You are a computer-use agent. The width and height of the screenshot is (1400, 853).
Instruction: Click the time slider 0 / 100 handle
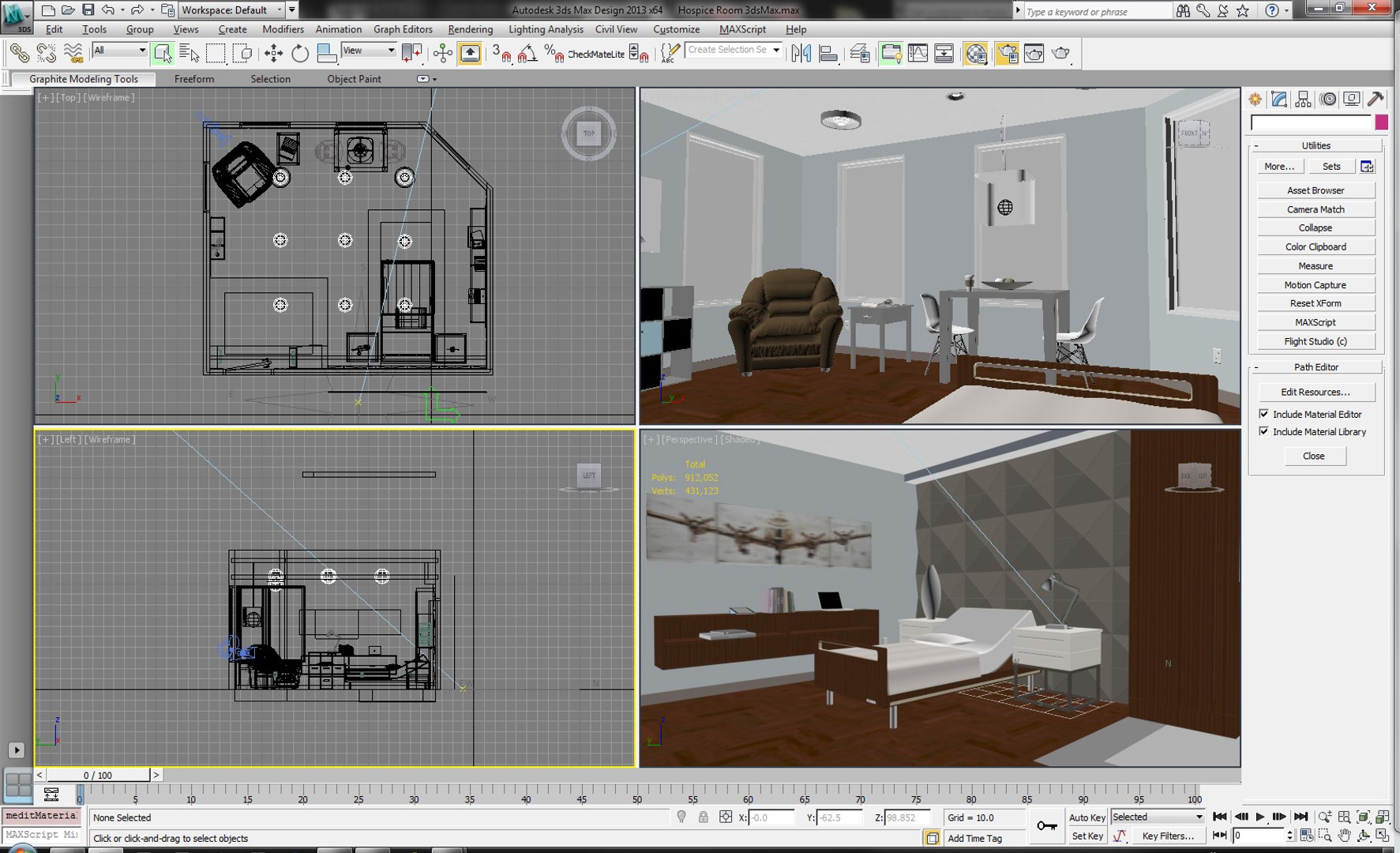coord(98,775)
